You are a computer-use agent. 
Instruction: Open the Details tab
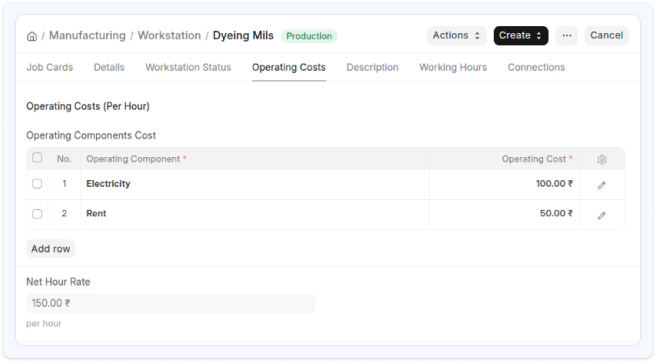[109, 67]
